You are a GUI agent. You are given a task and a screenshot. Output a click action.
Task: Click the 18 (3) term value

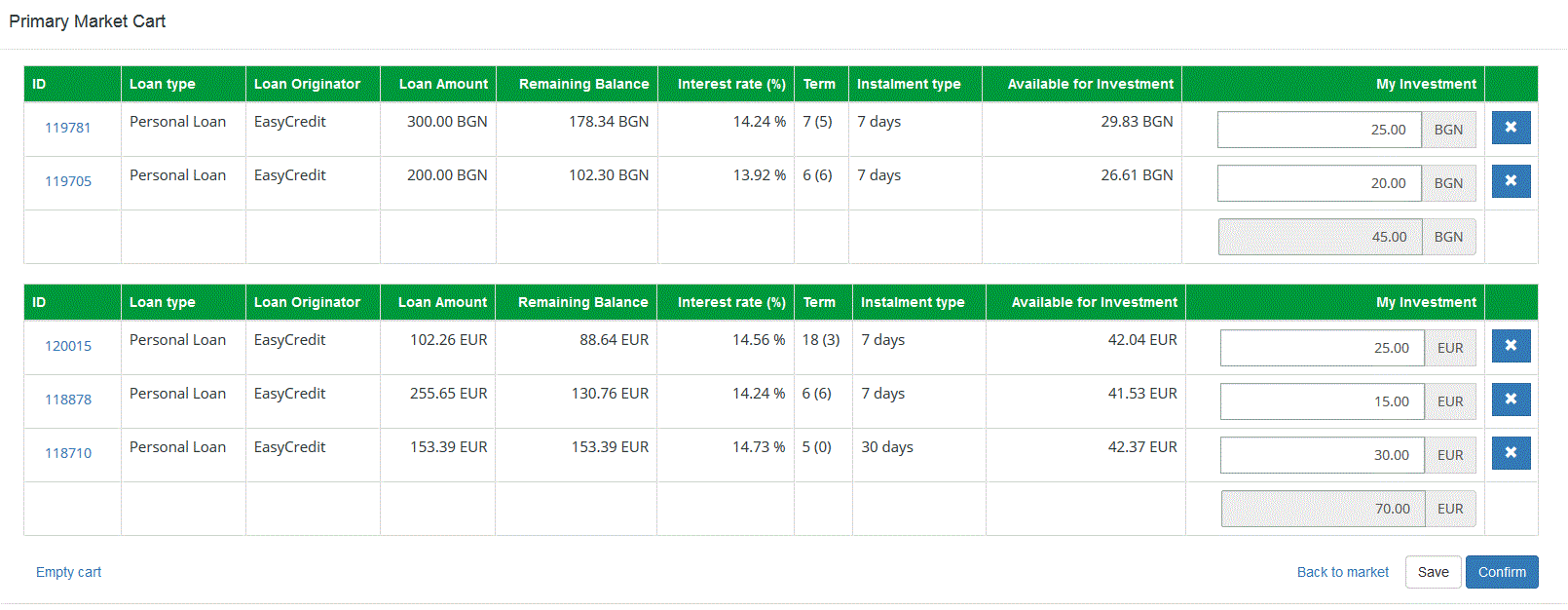(x=821, y=340)
